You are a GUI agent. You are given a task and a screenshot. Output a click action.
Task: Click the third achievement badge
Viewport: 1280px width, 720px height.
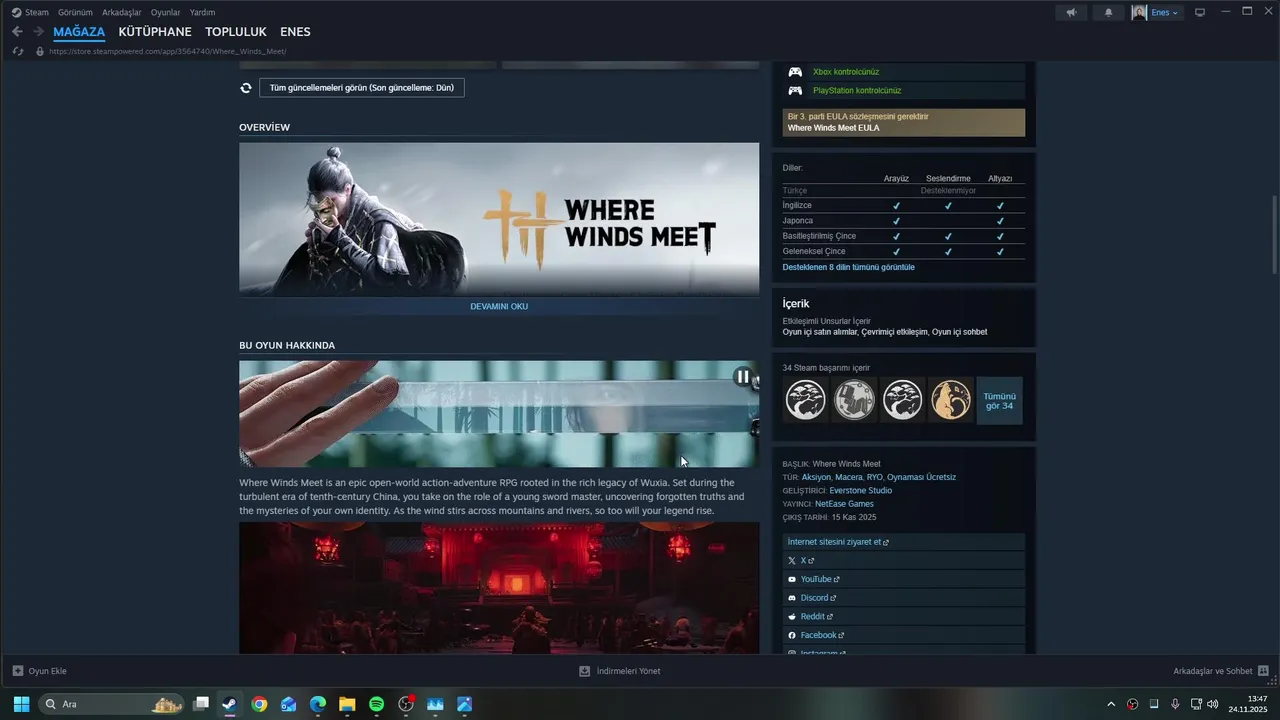coord(902,400)
